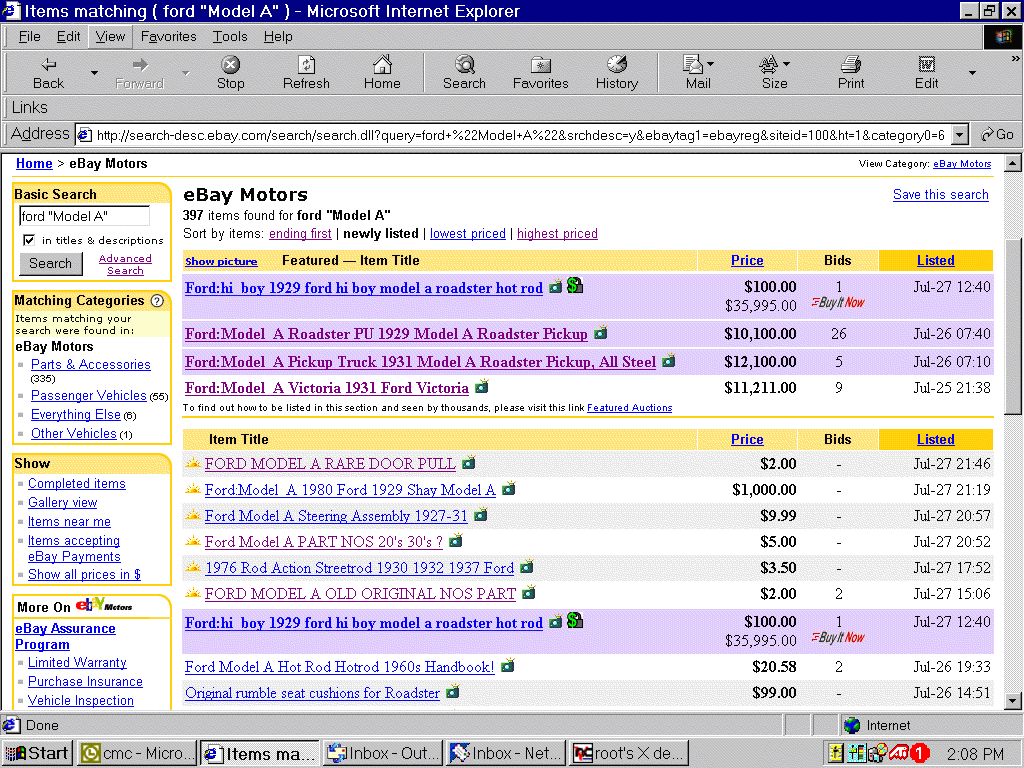Toggle 'in titles & descriptions' checkbox
This screenshot has height=768, width=1024.
click(x=29, y=240)
